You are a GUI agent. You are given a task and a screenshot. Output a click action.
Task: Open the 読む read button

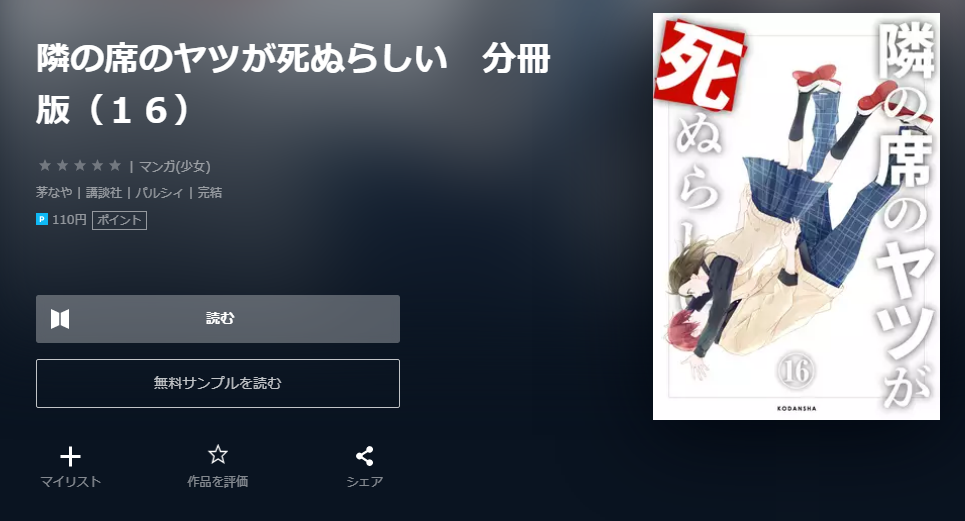(x=218, y=319)
